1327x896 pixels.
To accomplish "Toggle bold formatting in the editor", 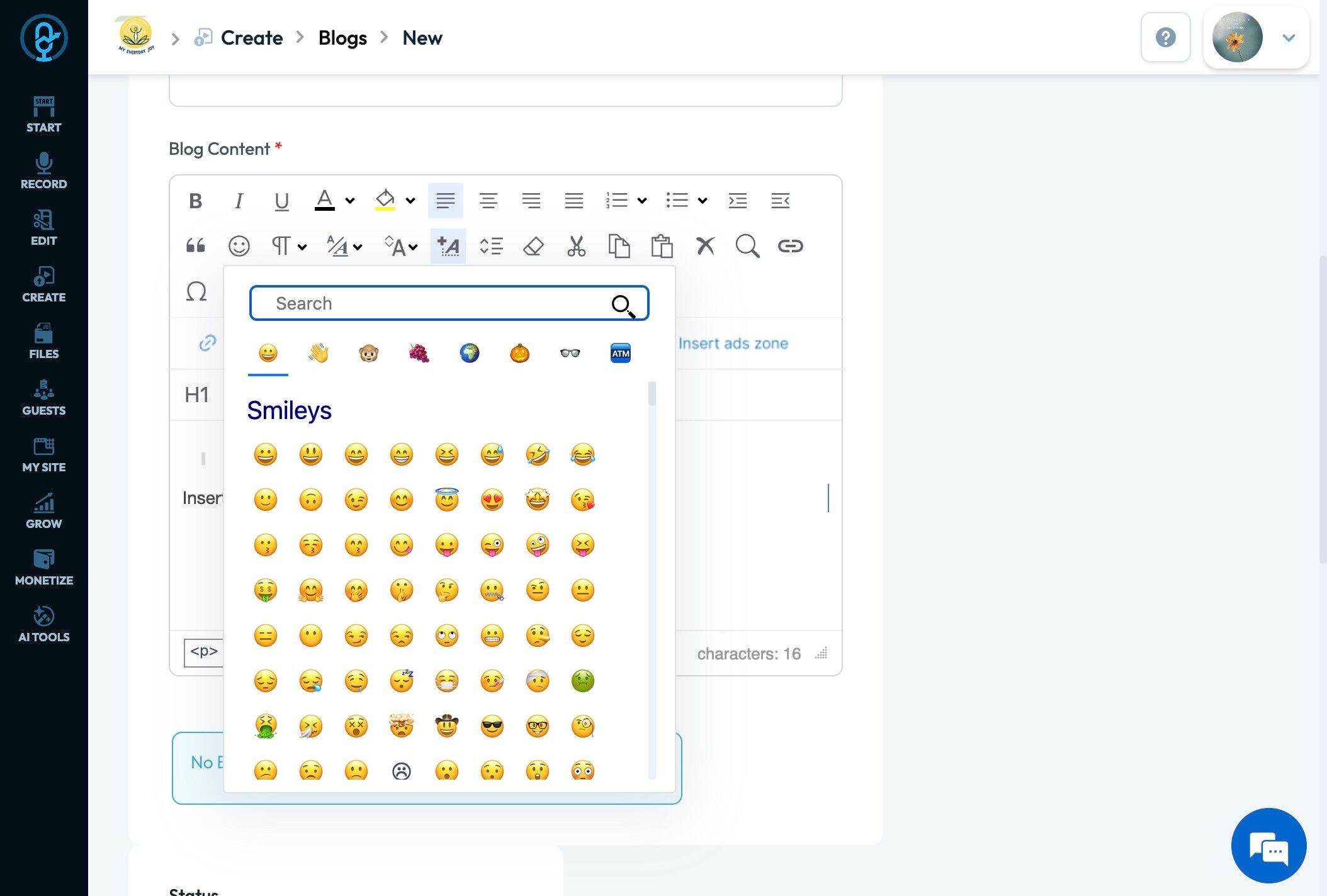I will [x=195, y=201].
